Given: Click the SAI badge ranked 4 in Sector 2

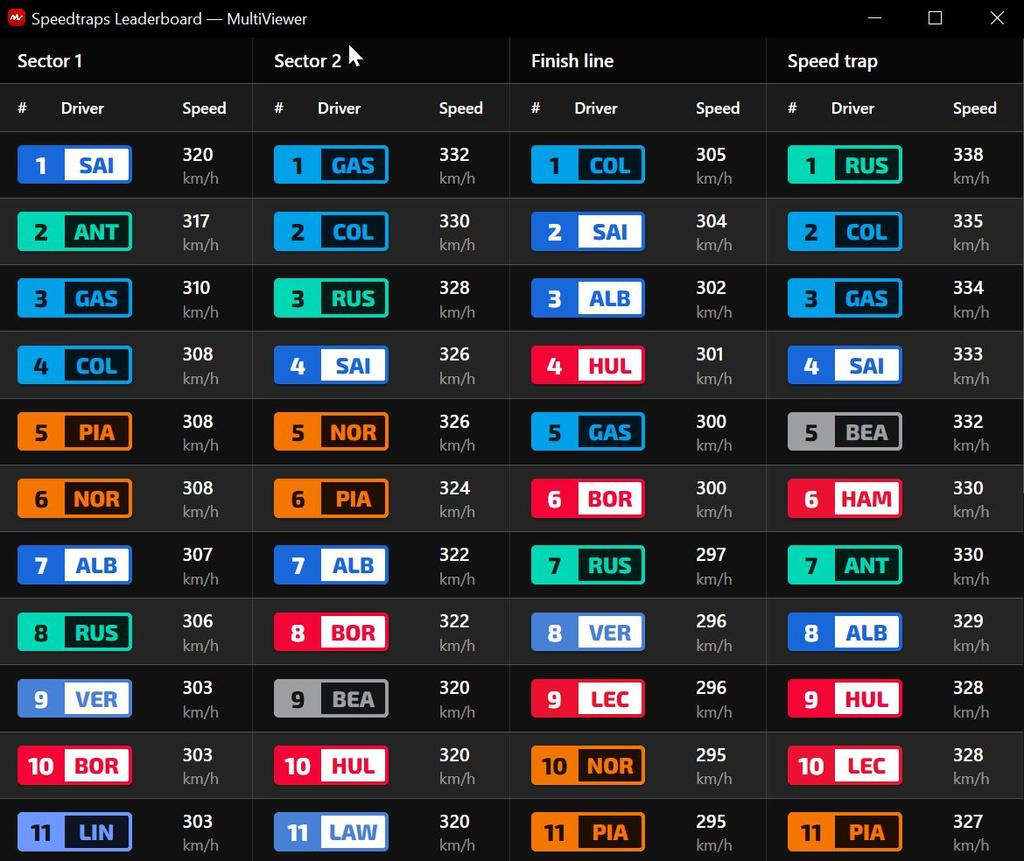Looking at the screenshot, I should (331, 365).
